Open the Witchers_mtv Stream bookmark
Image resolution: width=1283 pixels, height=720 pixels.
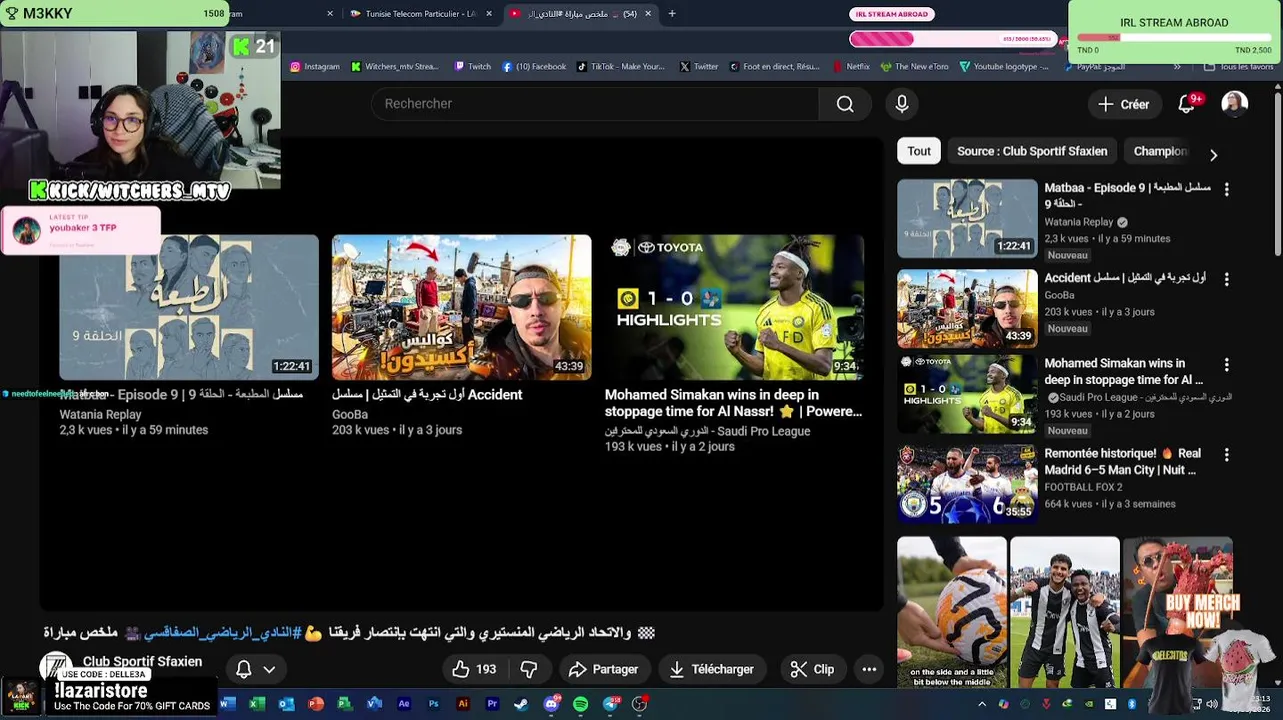(x=394, y=67)
